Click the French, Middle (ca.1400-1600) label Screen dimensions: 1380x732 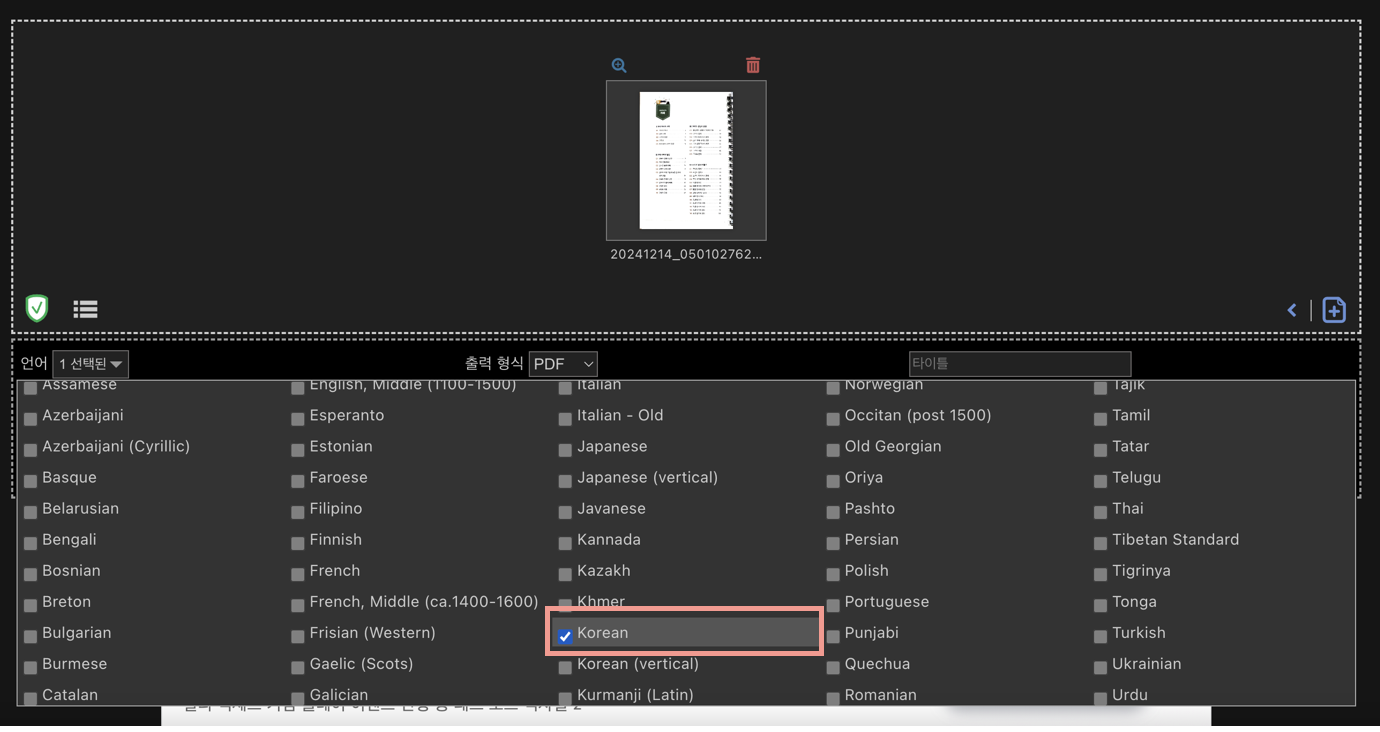pyautogui.click(x=424, y=601)
